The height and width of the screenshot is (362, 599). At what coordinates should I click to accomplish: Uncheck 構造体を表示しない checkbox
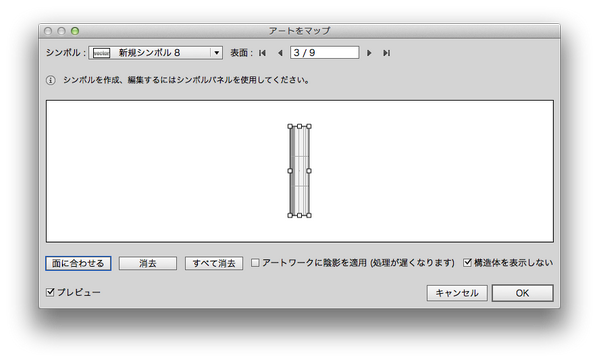[x=467, y=262]
